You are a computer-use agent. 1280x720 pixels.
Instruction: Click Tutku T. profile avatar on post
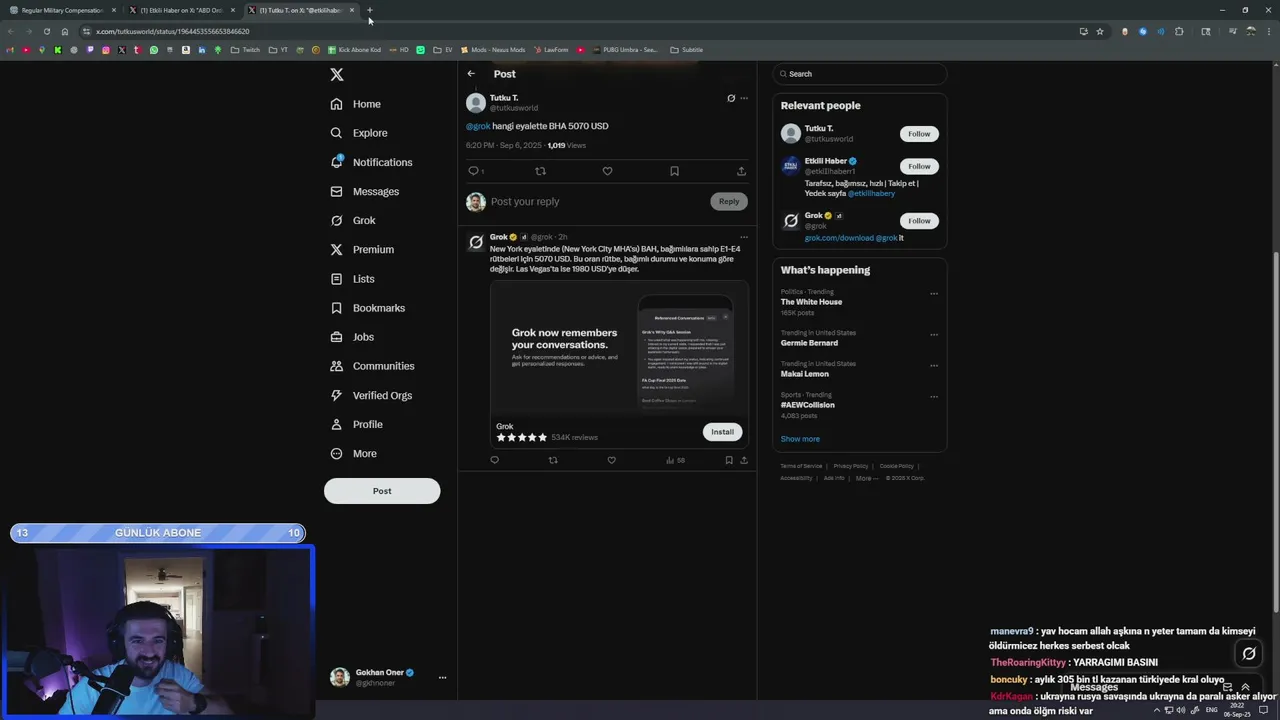476,103
